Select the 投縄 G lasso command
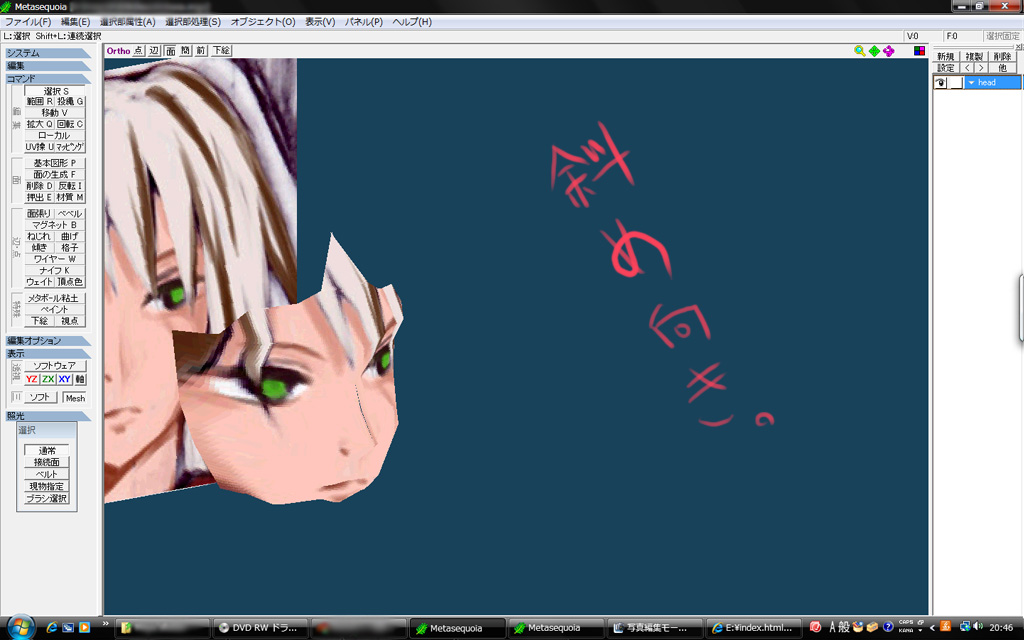The image size is (1024, 640). [x=70, y=102]
